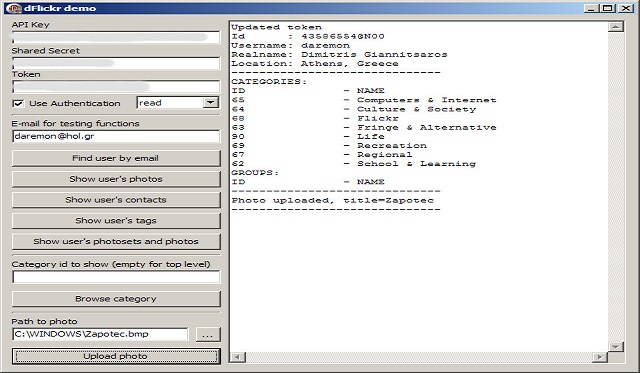Focus the E-mail for testing functions field
Screen dimensions: 640x373
tap(116, 136)
